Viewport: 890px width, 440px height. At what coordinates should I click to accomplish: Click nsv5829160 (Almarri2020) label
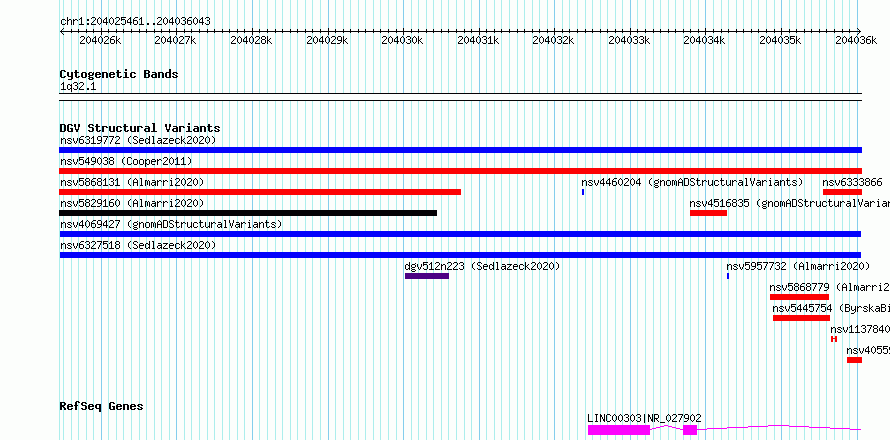click(x=132, y=203)
